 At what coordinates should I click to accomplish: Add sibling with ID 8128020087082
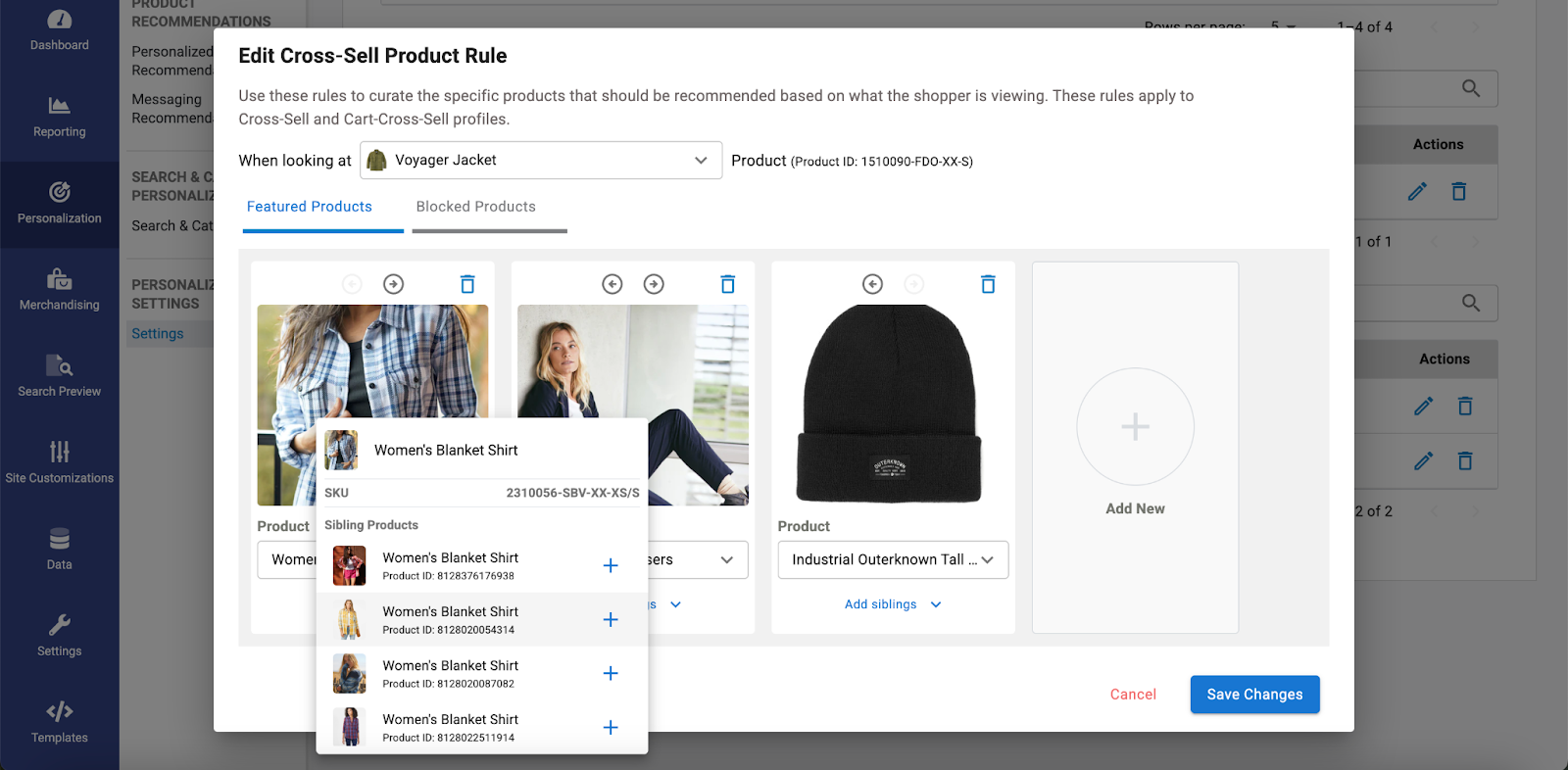[x=611, y=673]
